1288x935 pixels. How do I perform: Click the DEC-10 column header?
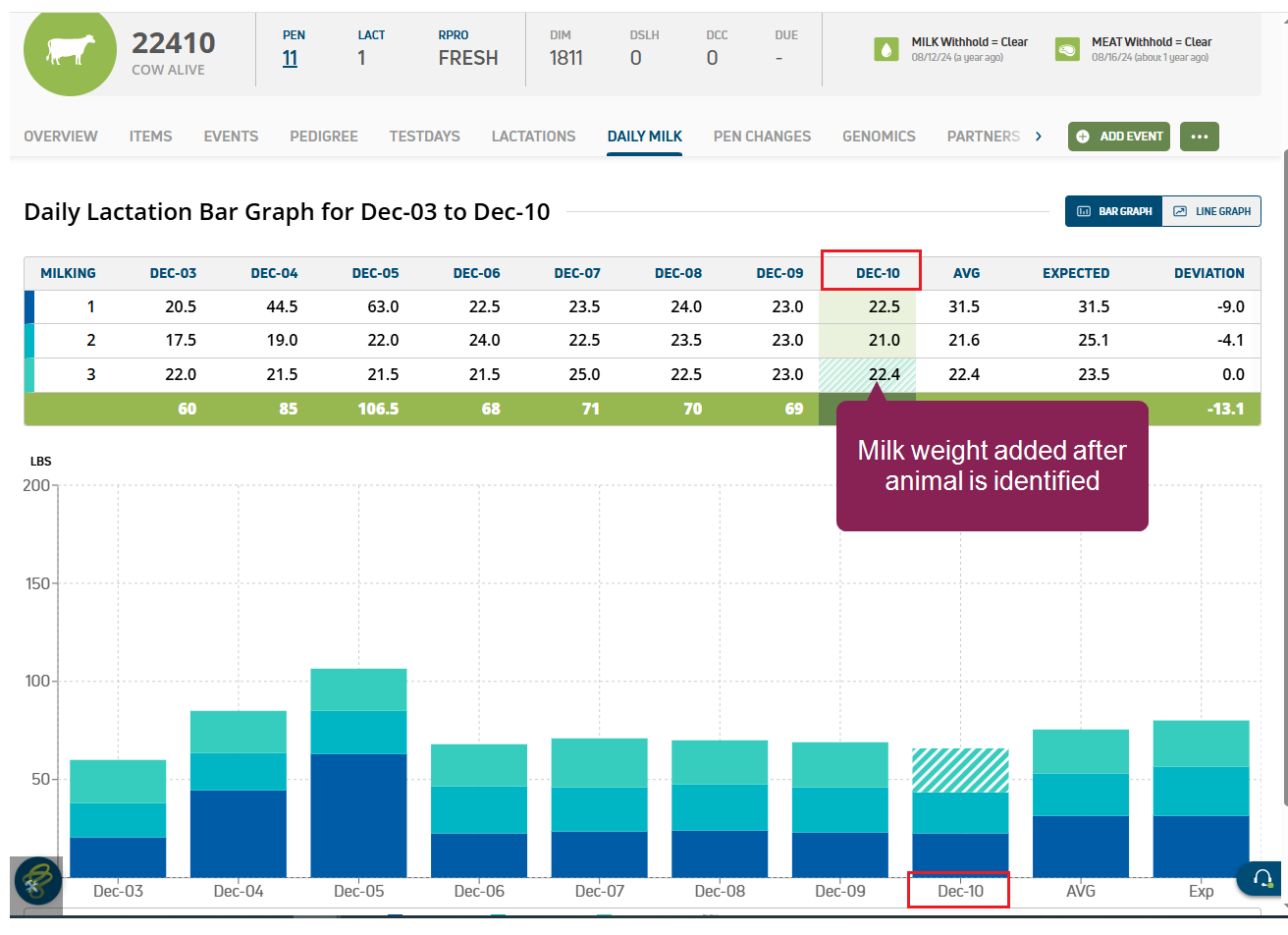[x=871, y=273]
